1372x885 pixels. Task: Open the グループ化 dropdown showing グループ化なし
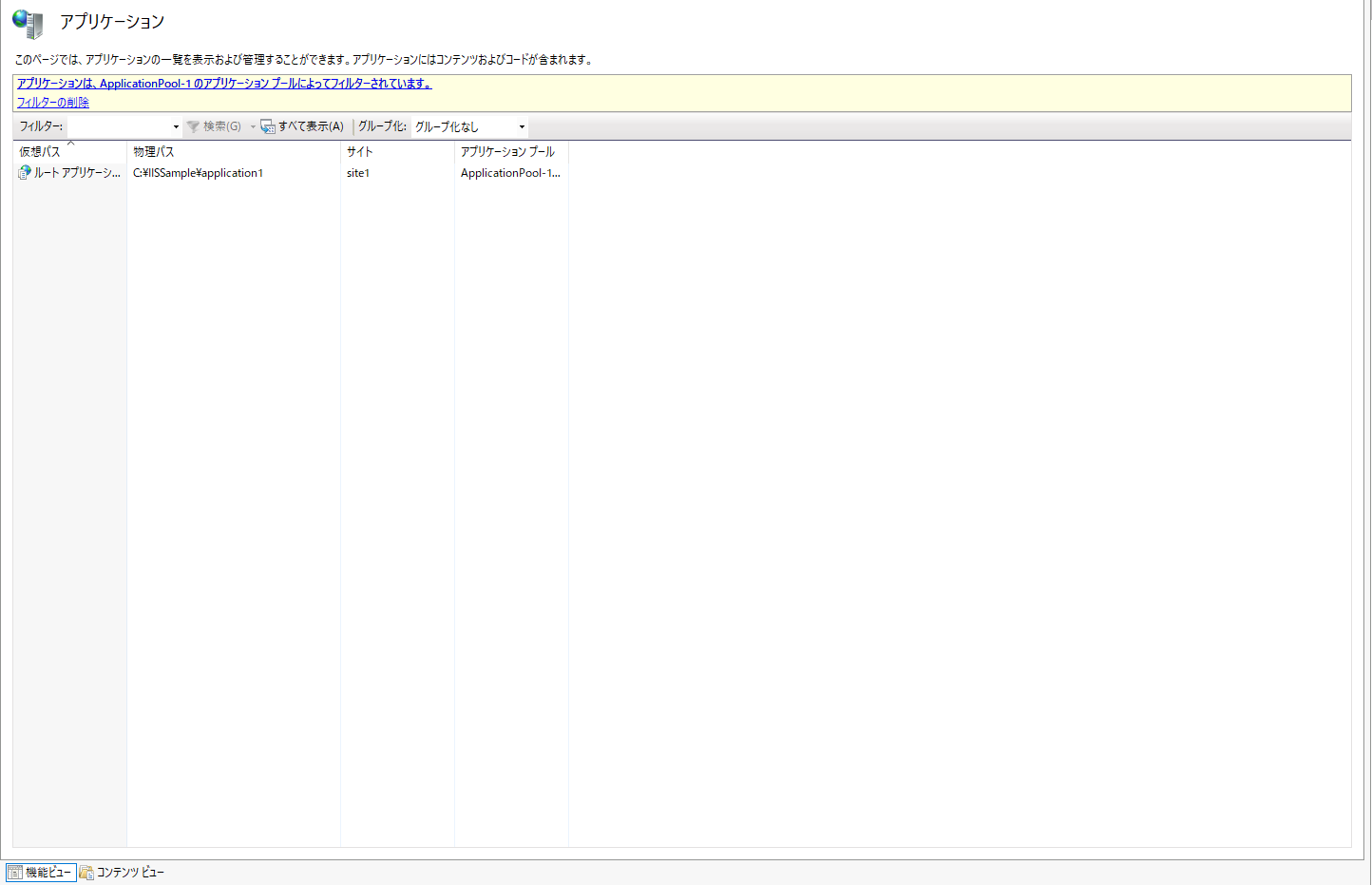pyautogui.click(x=470, y=126)
